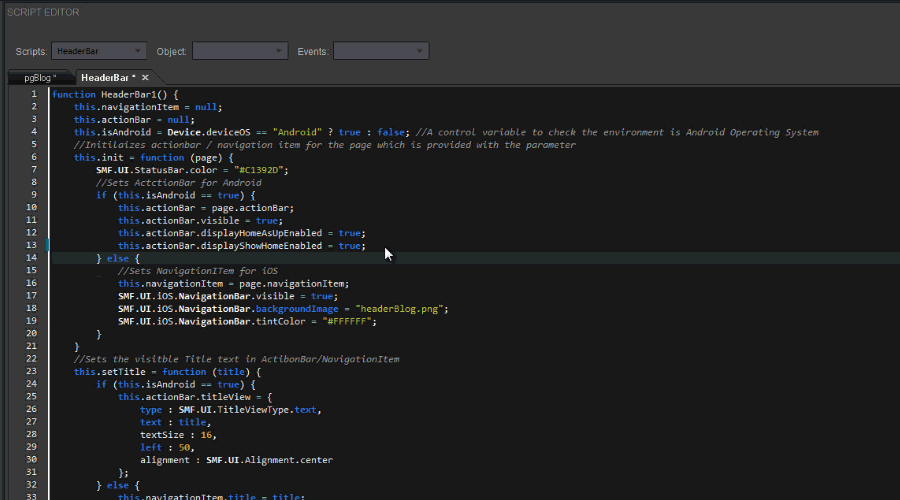Image resolution: width=900 pixels, height=500 pixels.
Task: Expand the Object dropdown
Action: [239, 51]
